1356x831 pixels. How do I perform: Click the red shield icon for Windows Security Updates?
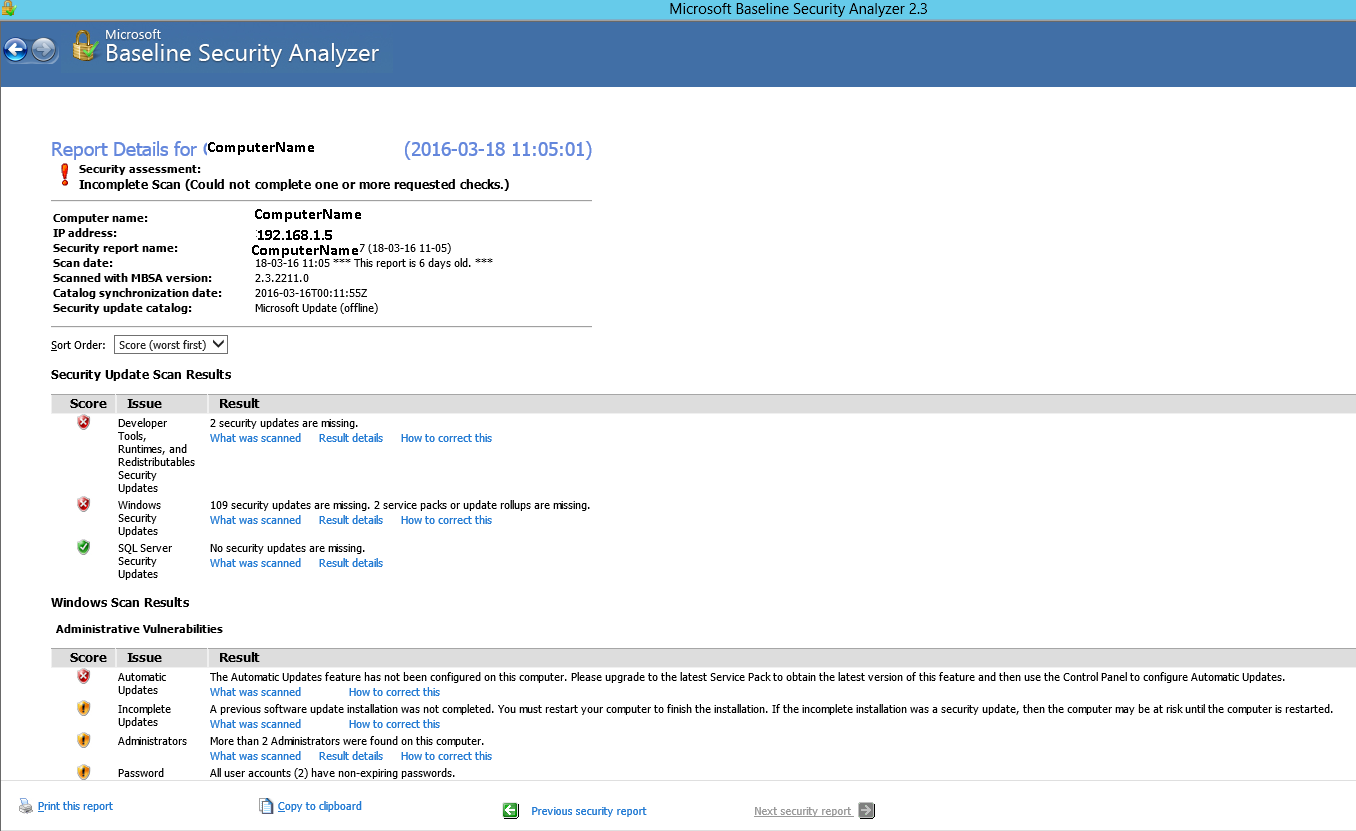84,505
